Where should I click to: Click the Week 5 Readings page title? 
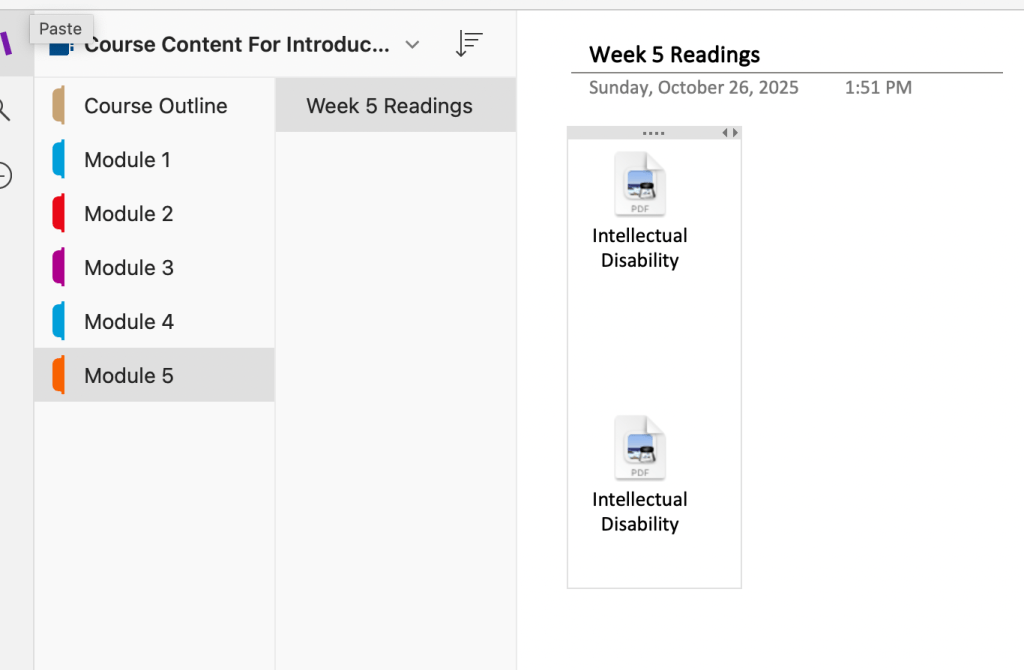tap(674, 55)
